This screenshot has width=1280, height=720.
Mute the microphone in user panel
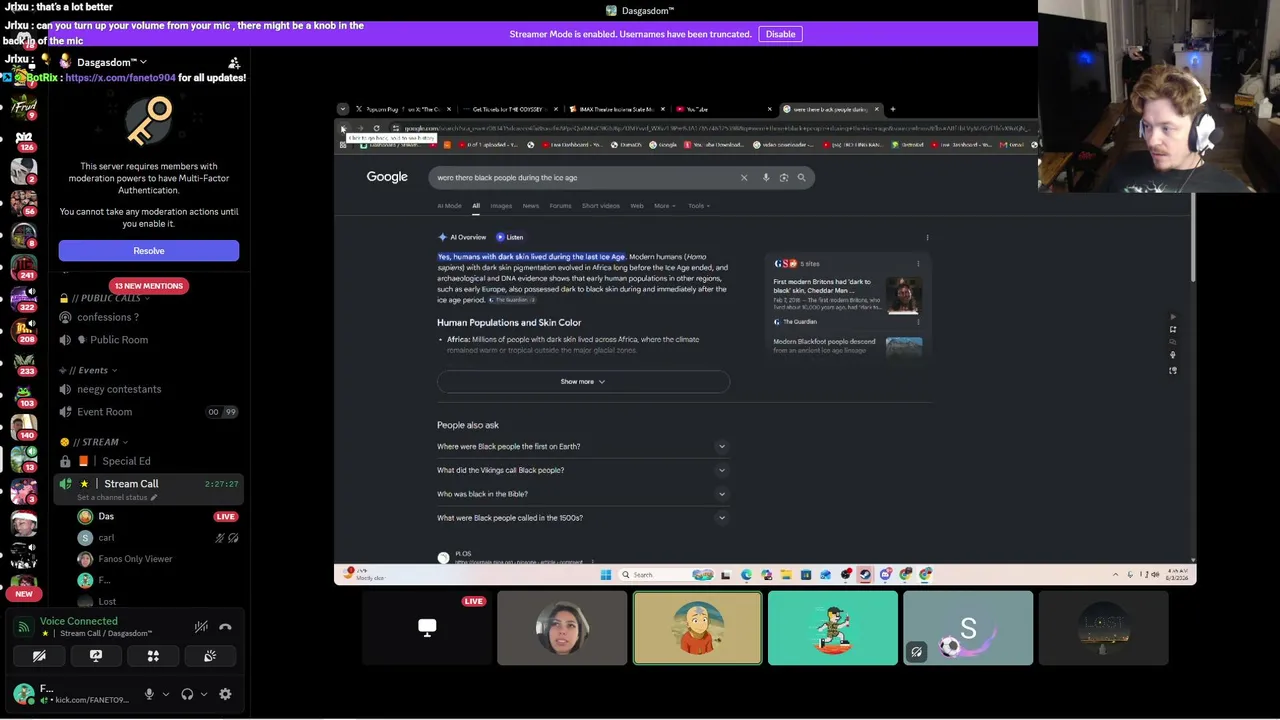149,694
